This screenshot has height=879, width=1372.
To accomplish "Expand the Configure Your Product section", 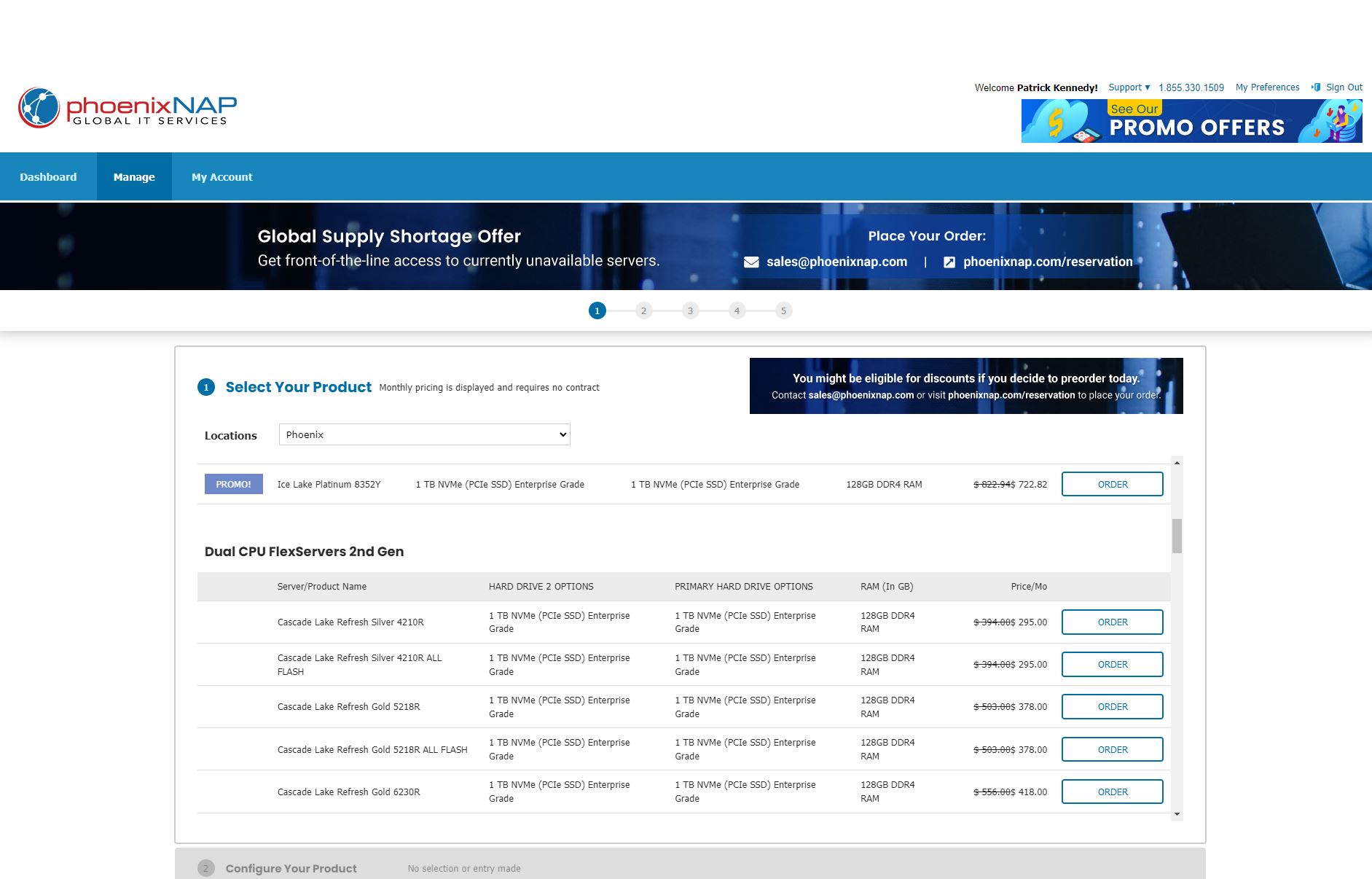I will click(x=291, y=868).
